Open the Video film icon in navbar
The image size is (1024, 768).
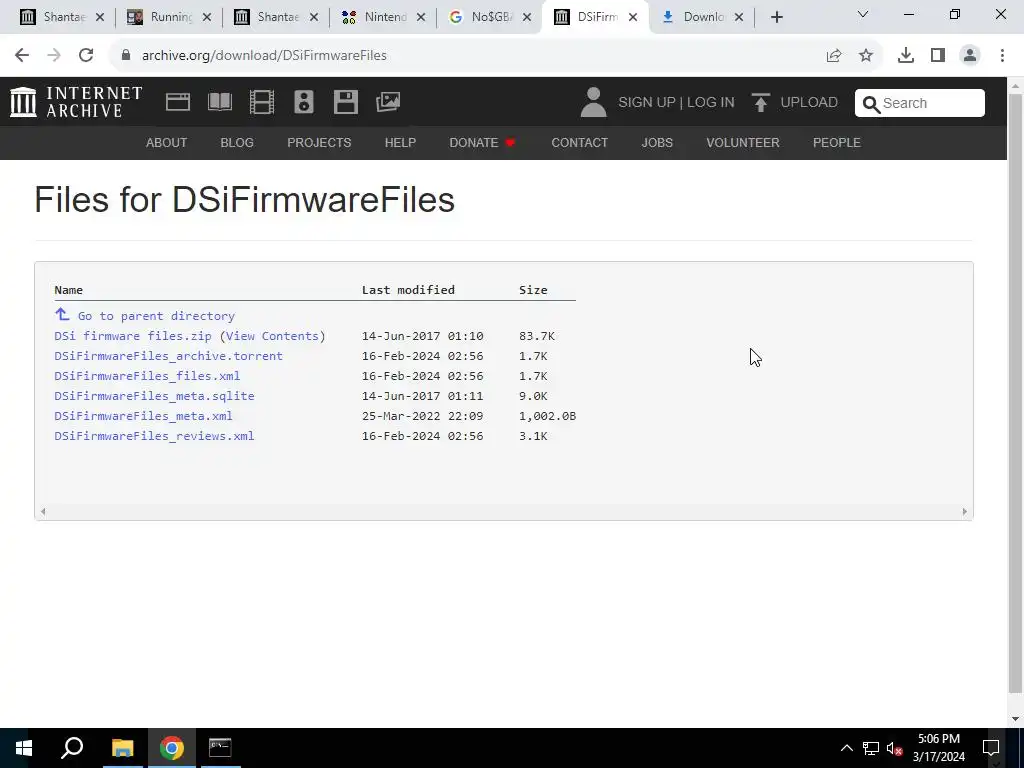tap(262, 102)
